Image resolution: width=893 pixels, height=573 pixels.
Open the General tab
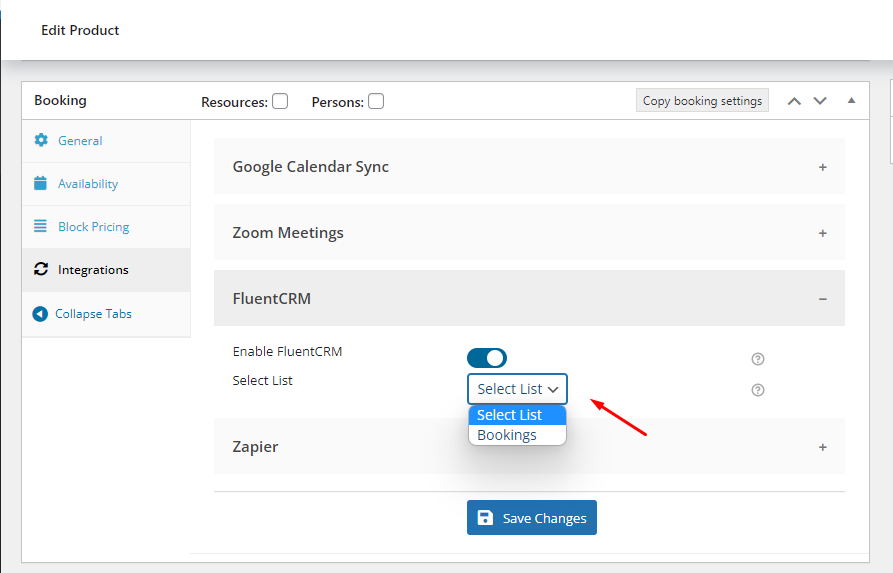(106, 141)
